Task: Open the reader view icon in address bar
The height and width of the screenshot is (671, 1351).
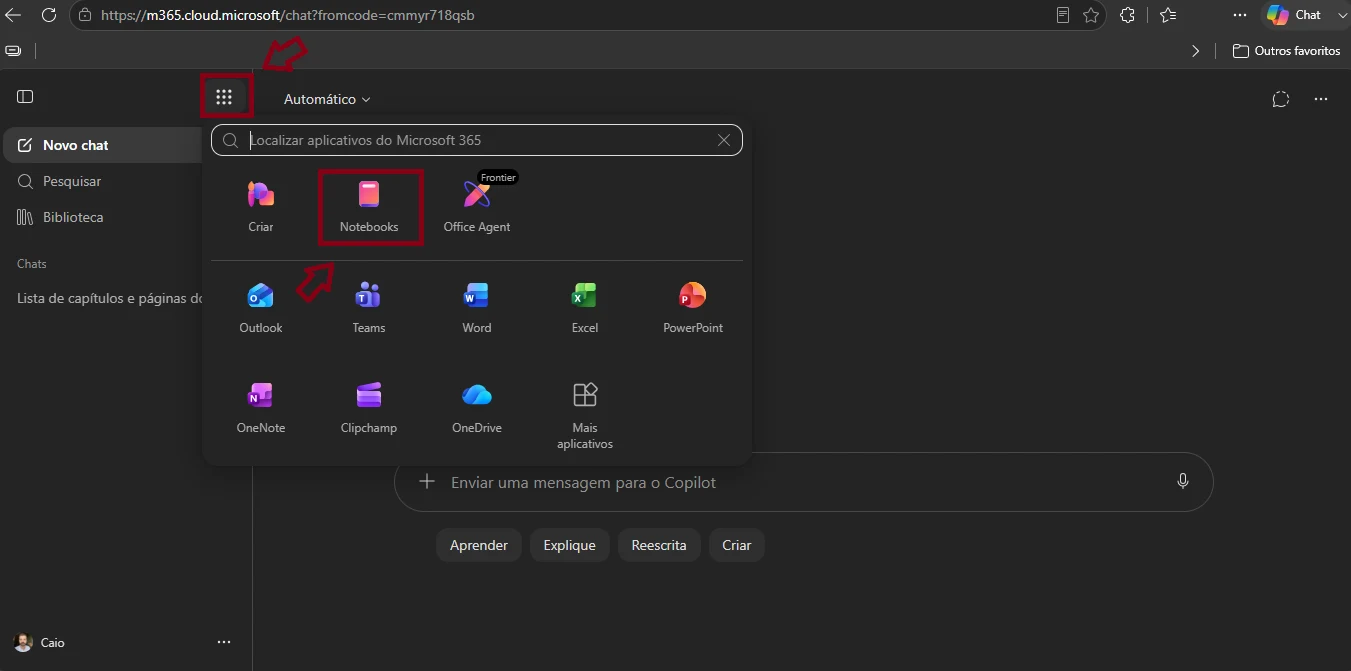Action: click(x=1063, y=15)
